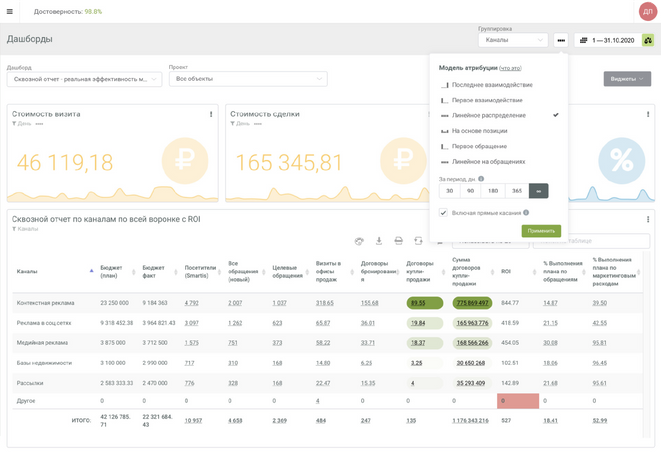Image resolution: width=661 pixels, height=454 pixels.
Task: Open the kebab menu on Стоимость визита widget
Action: pos(211,115)
